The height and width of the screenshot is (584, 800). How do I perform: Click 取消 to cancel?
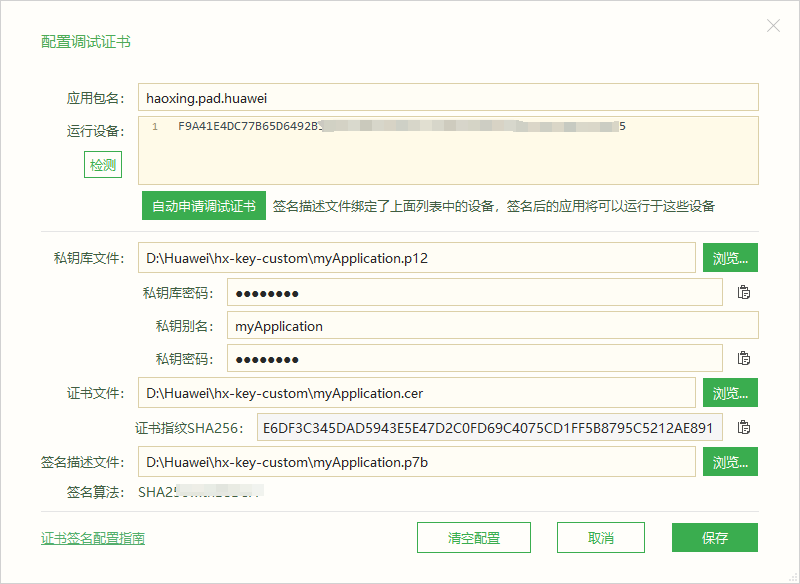coord(601,537)
